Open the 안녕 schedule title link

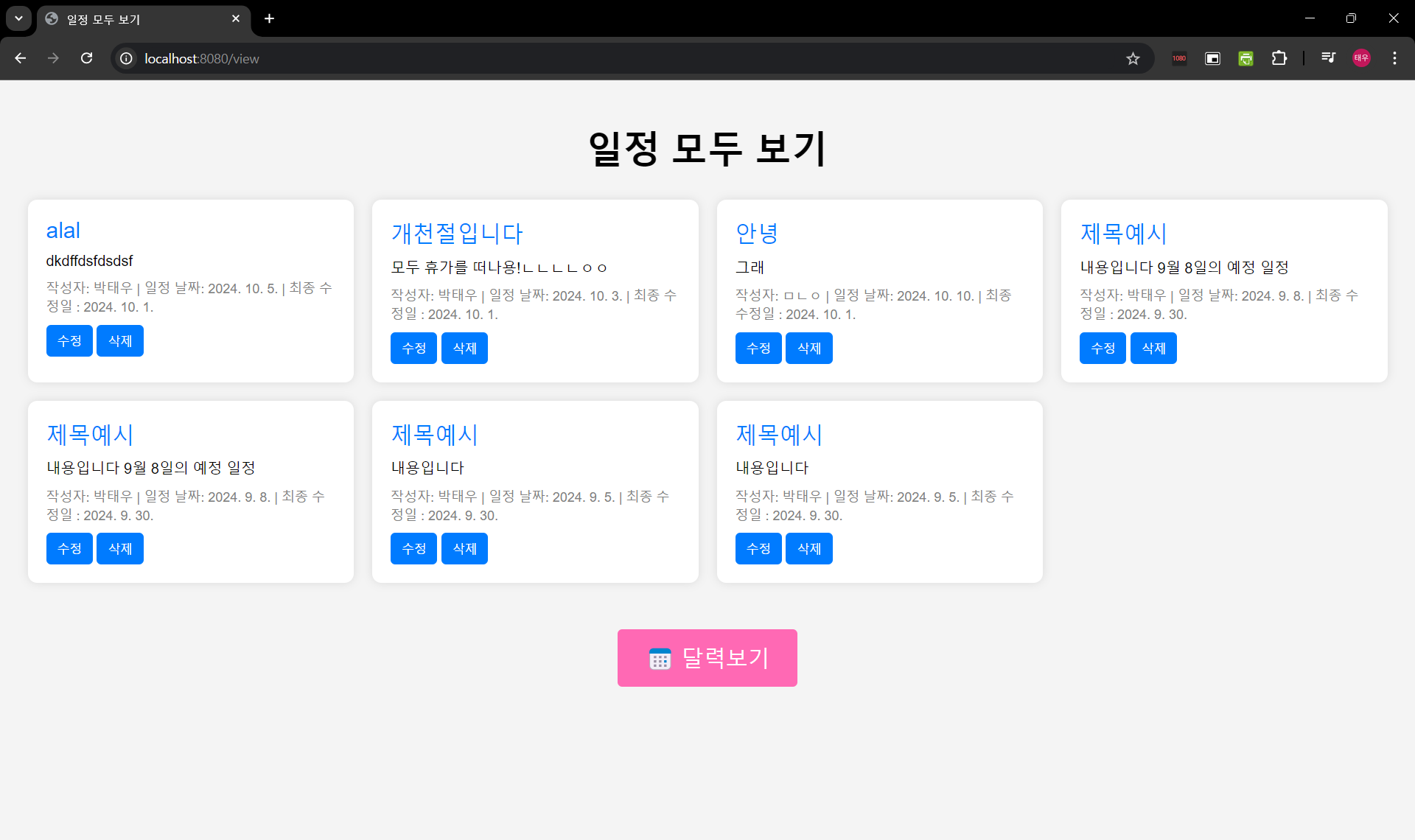click(x=757, y=234)
